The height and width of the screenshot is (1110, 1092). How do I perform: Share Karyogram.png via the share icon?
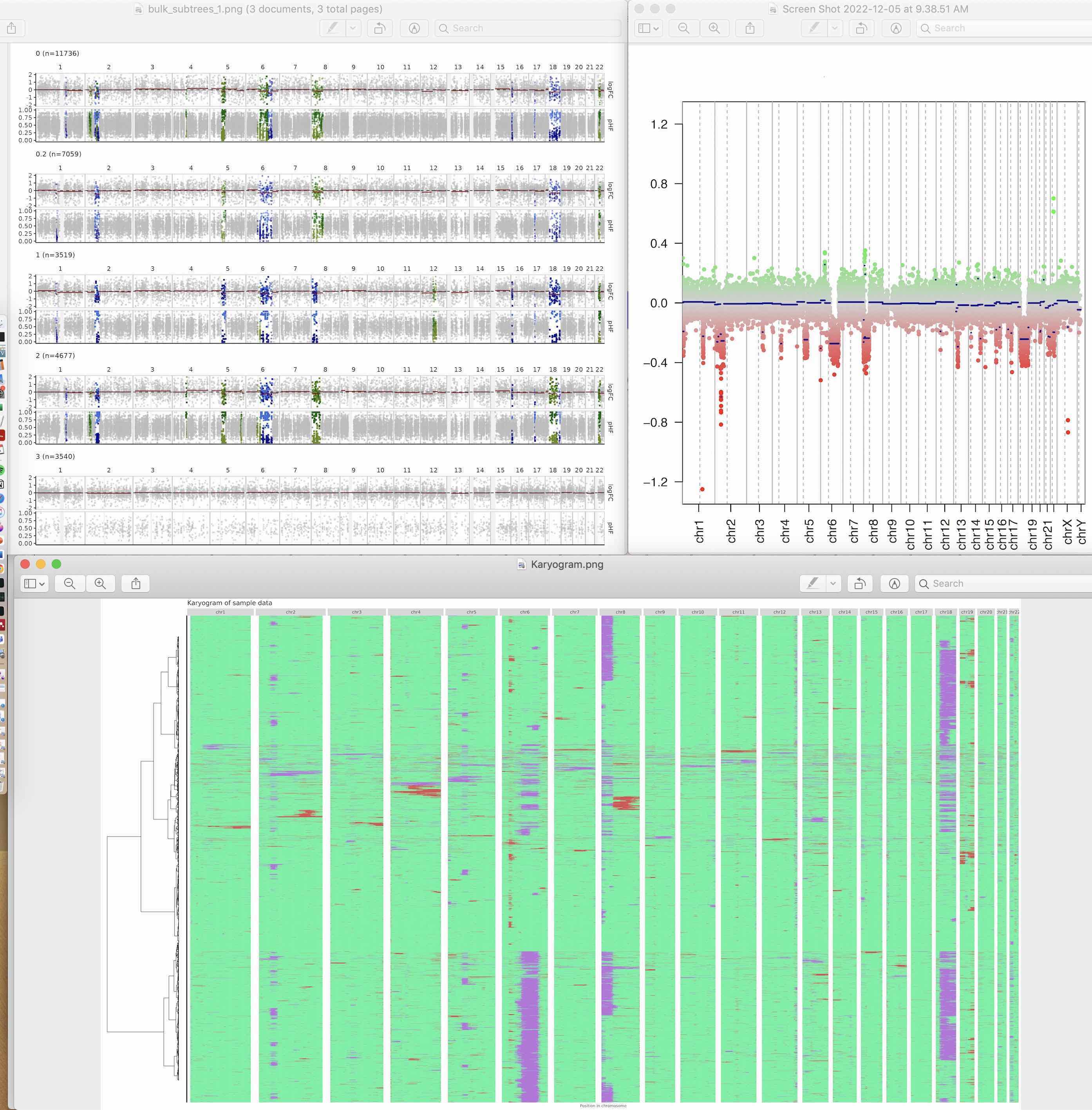136,583
